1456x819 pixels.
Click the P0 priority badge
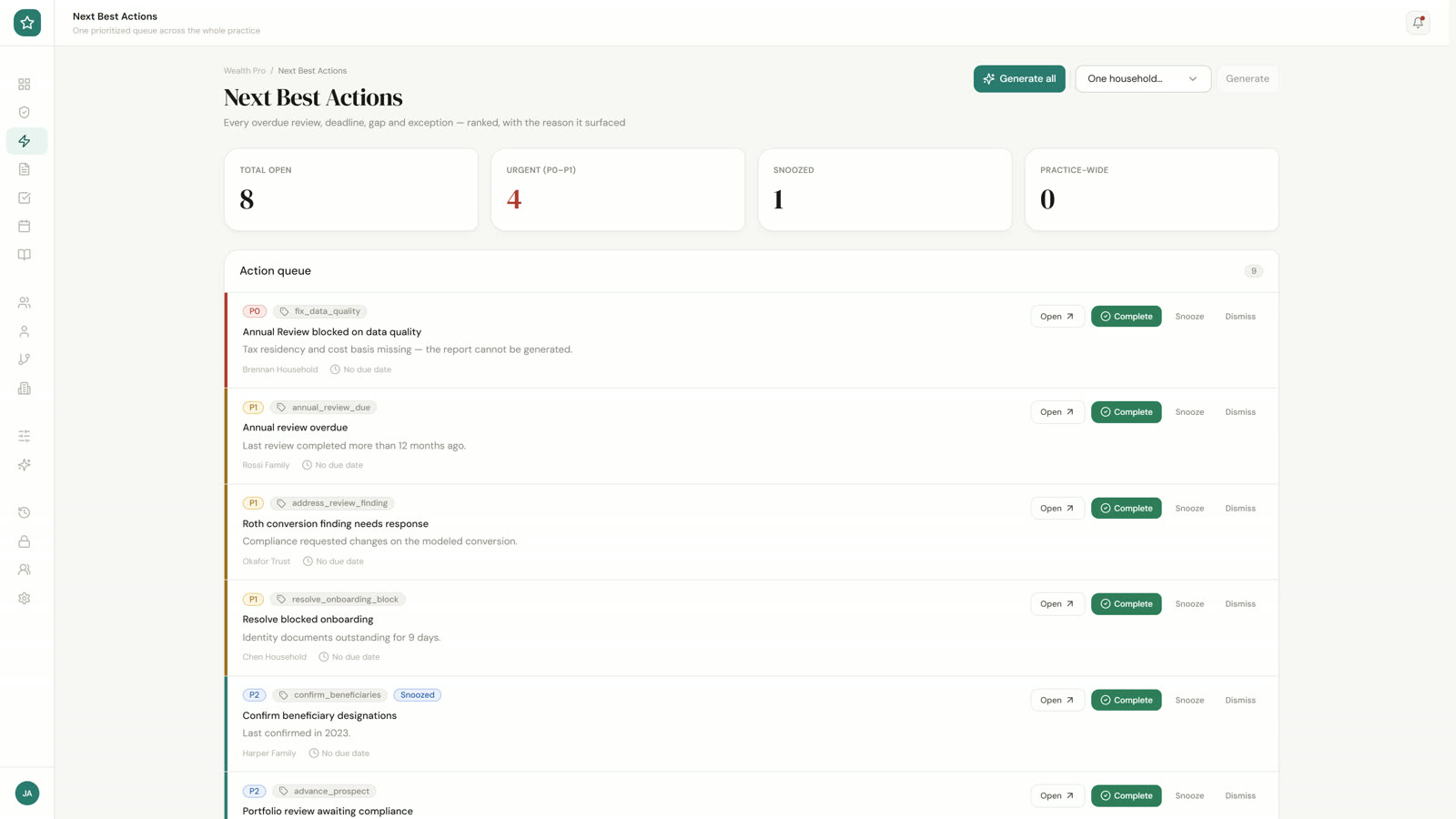click(x=255, y=311)
